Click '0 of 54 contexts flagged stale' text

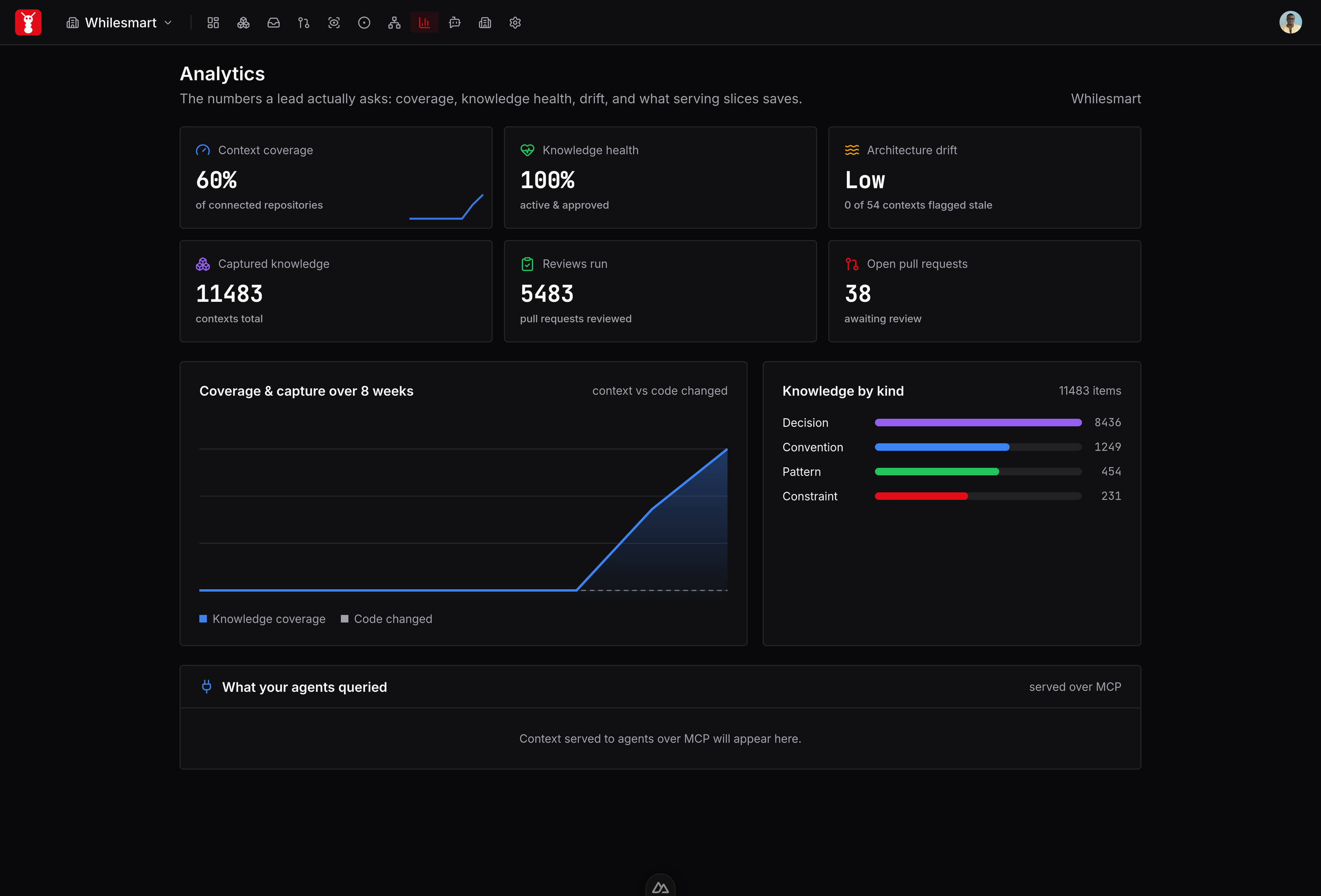coord(919,205)
